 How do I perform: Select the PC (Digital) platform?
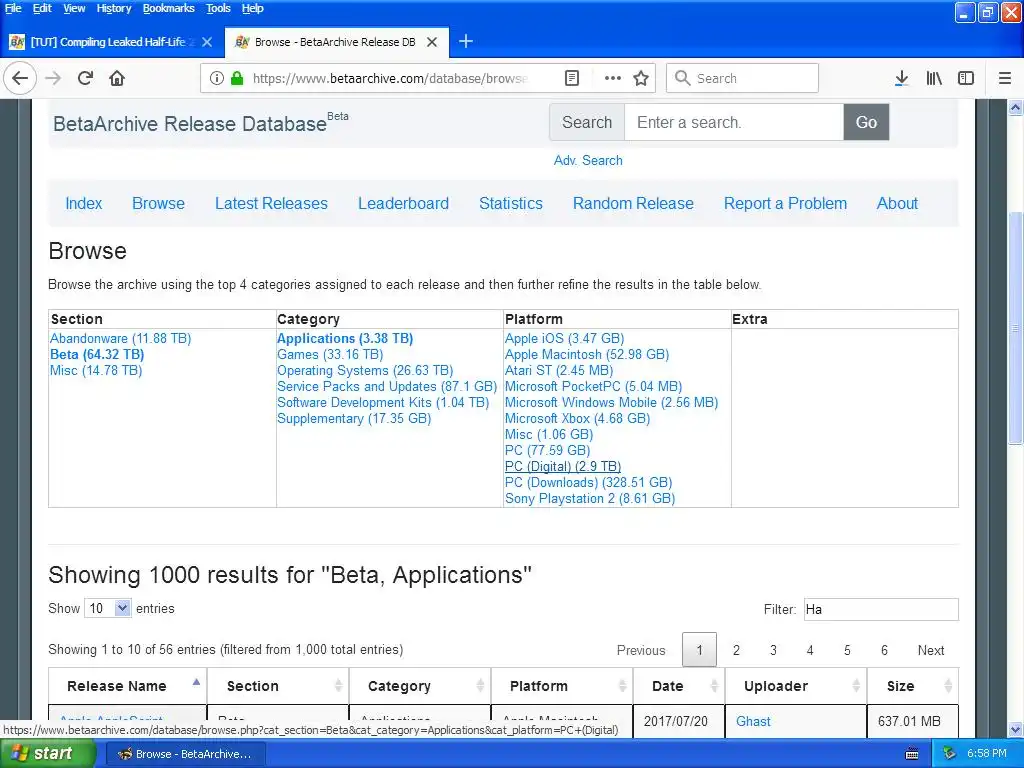tap(563, 466)
